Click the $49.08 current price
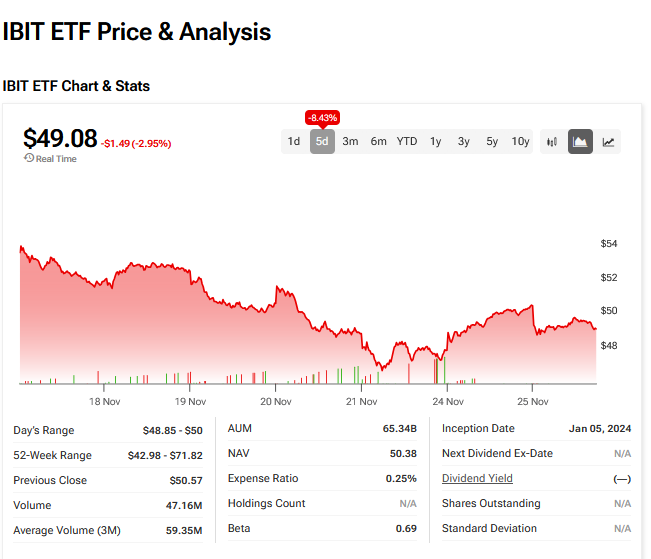Image resolution: width=651 pixels, height=559 pixels. pyautogui.click(x=60, y=138)
